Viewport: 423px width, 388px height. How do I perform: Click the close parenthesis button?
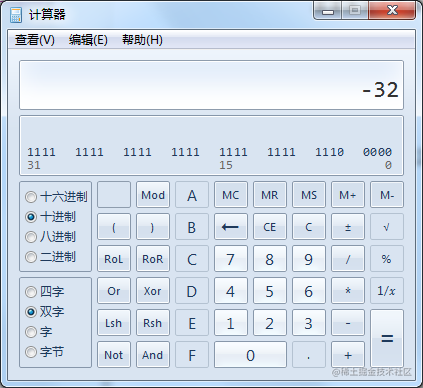point(153,227)
